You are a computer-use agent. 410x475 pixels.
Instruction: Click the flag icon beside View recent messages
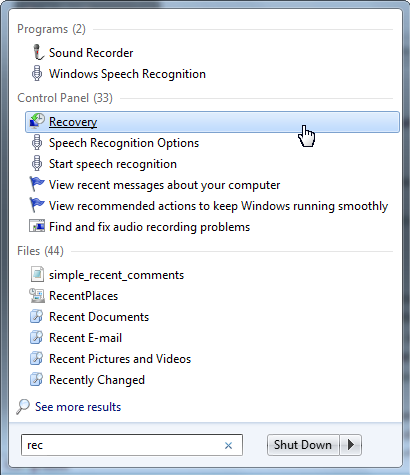tap(37, 184)
